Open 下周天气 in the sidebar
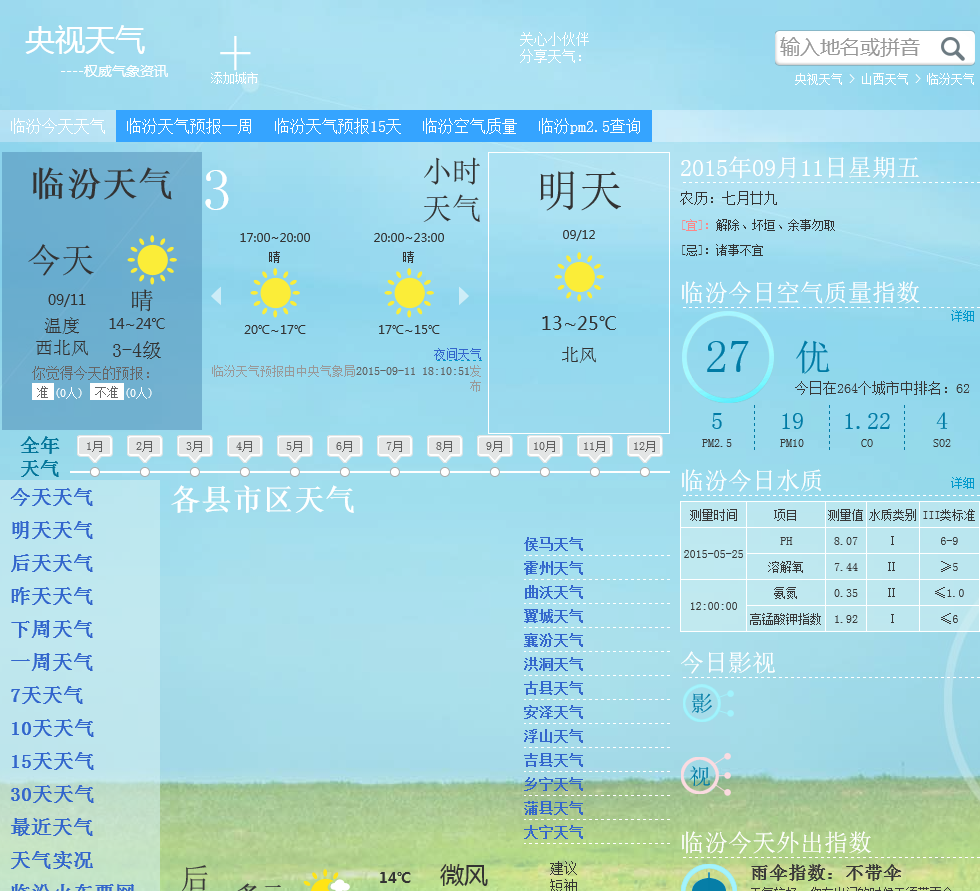The image size is (980, 891). (52, 629)
